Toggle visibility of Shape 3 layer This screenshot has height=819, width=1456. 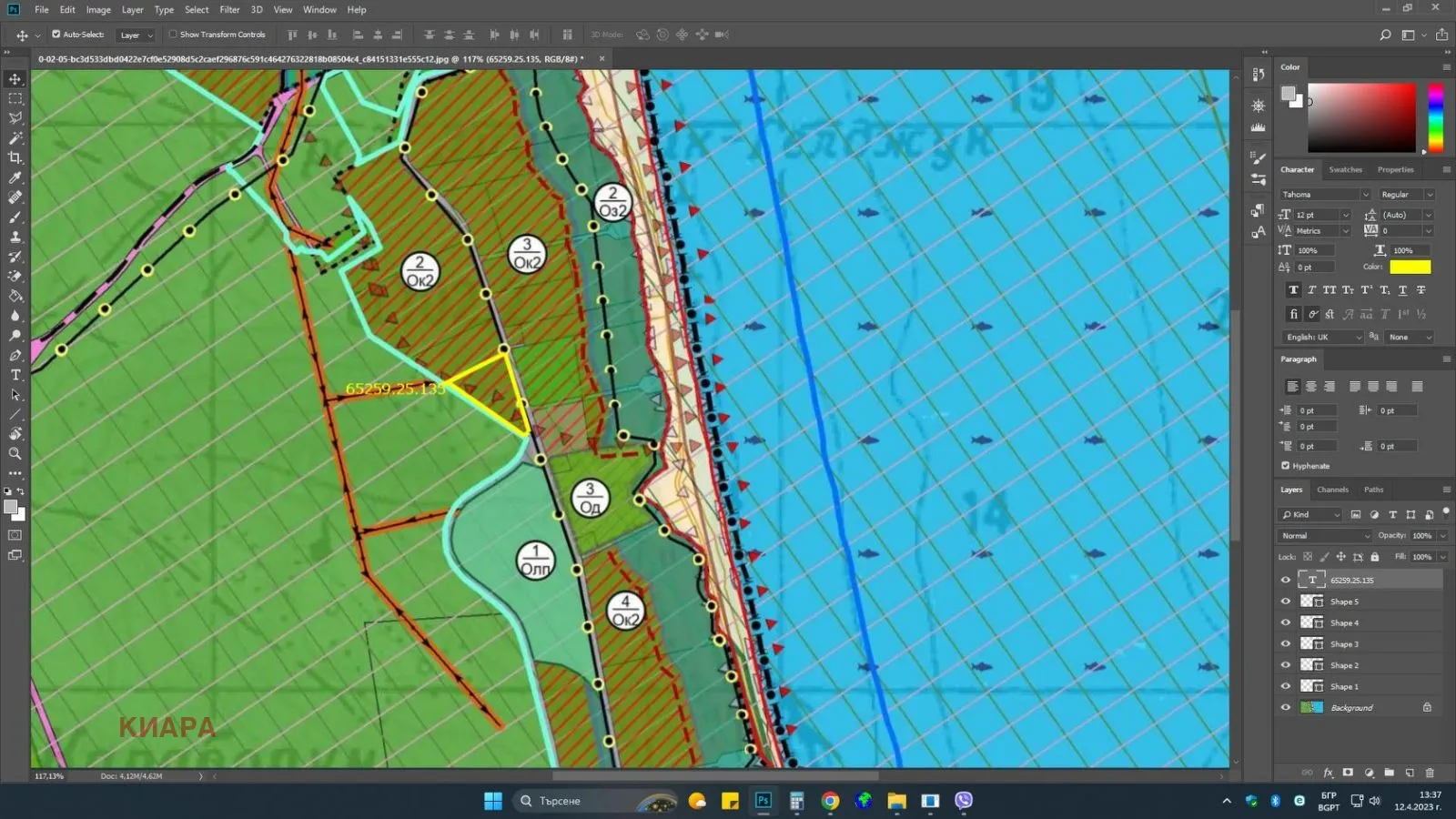[1286, 644]
